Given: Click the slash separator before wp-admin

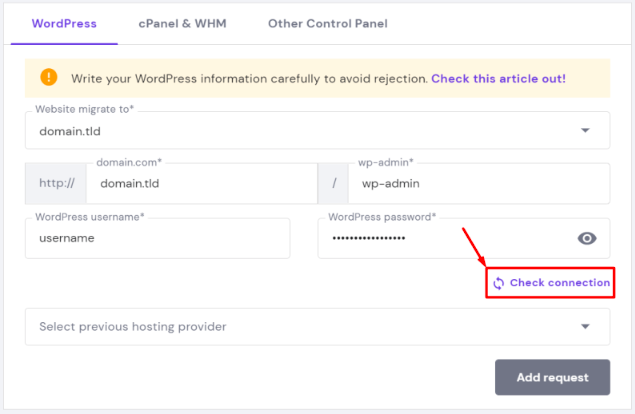Looking at the screenshot, I should 333,184.
